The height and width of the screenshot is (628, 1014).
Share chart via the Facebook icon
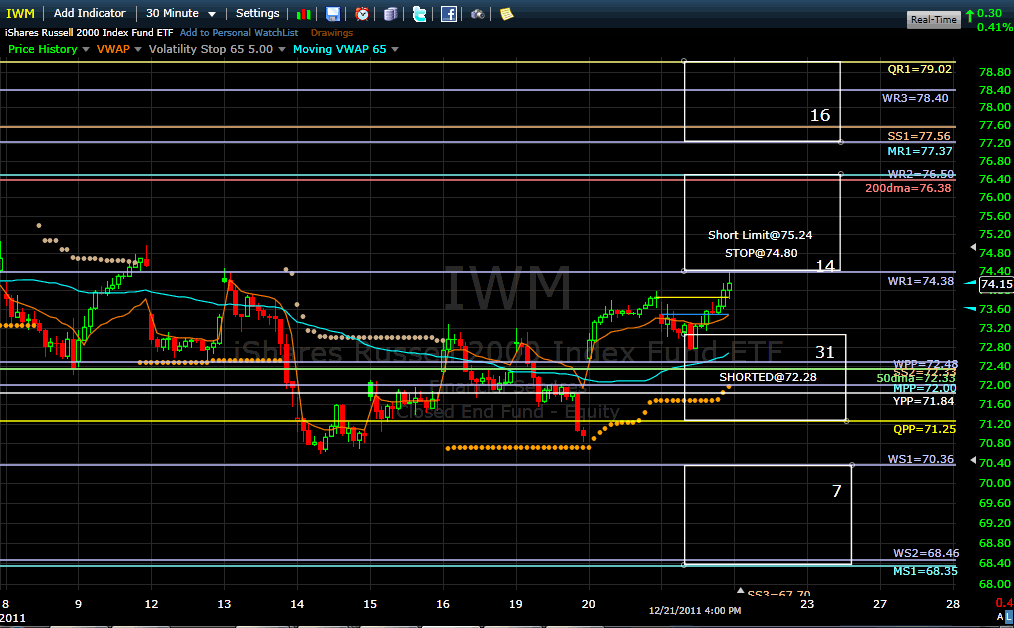[449, 14]
